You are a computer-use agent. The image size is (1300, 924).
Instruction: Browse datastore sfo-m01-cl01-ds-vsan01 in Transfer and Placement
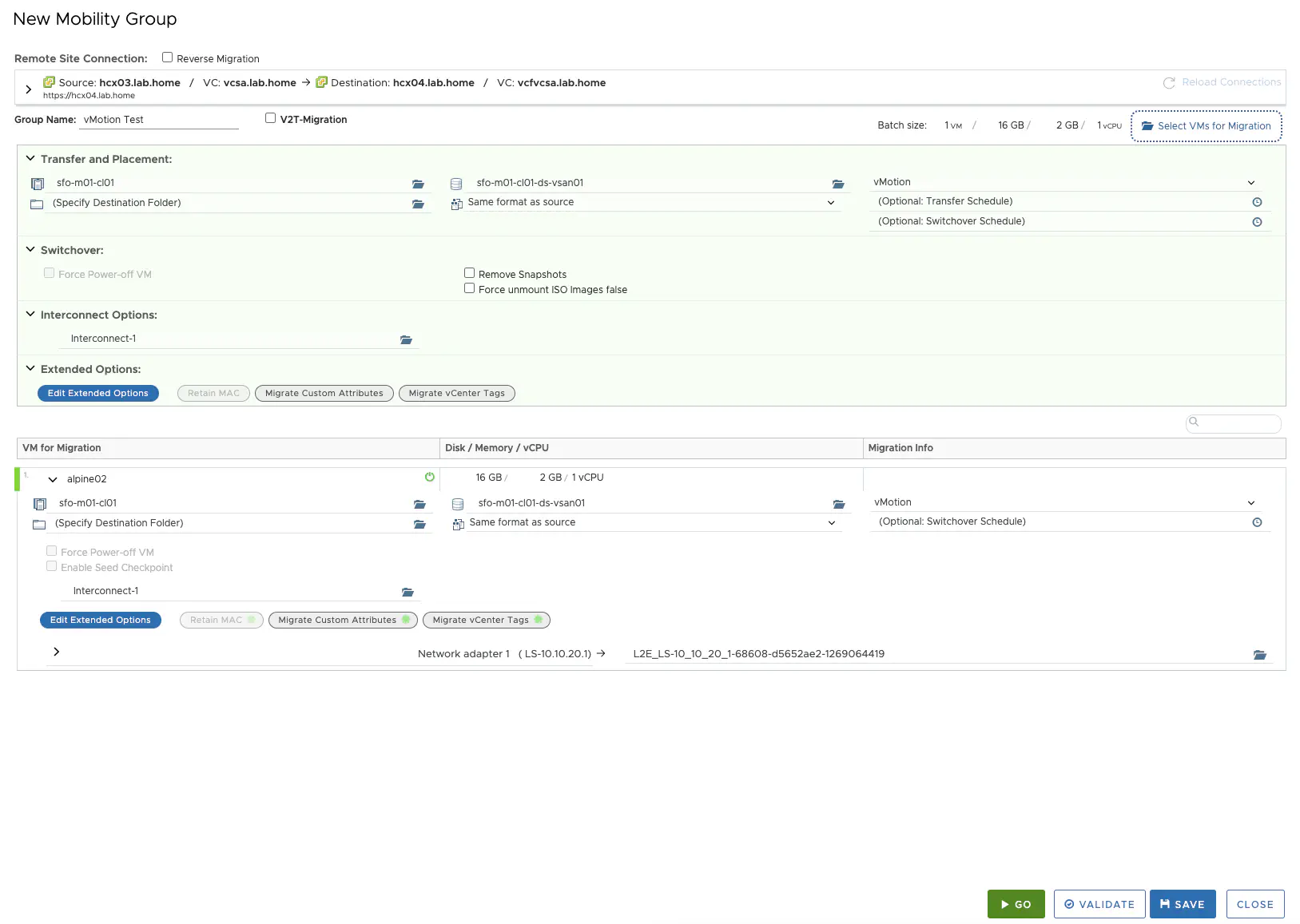click(838, 184)
